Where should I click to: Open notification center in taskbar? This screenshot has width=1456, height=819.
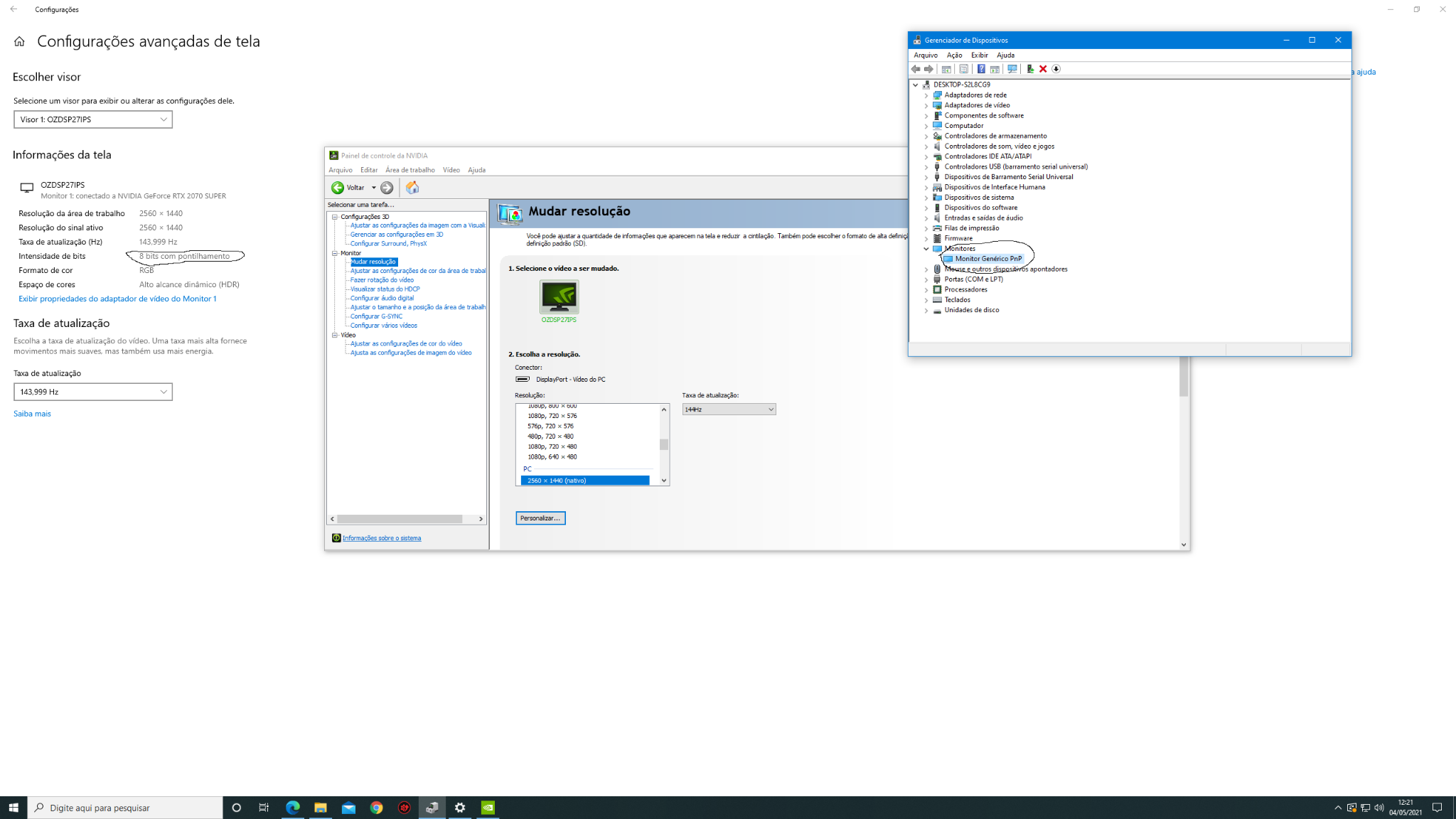point(1437,808)
